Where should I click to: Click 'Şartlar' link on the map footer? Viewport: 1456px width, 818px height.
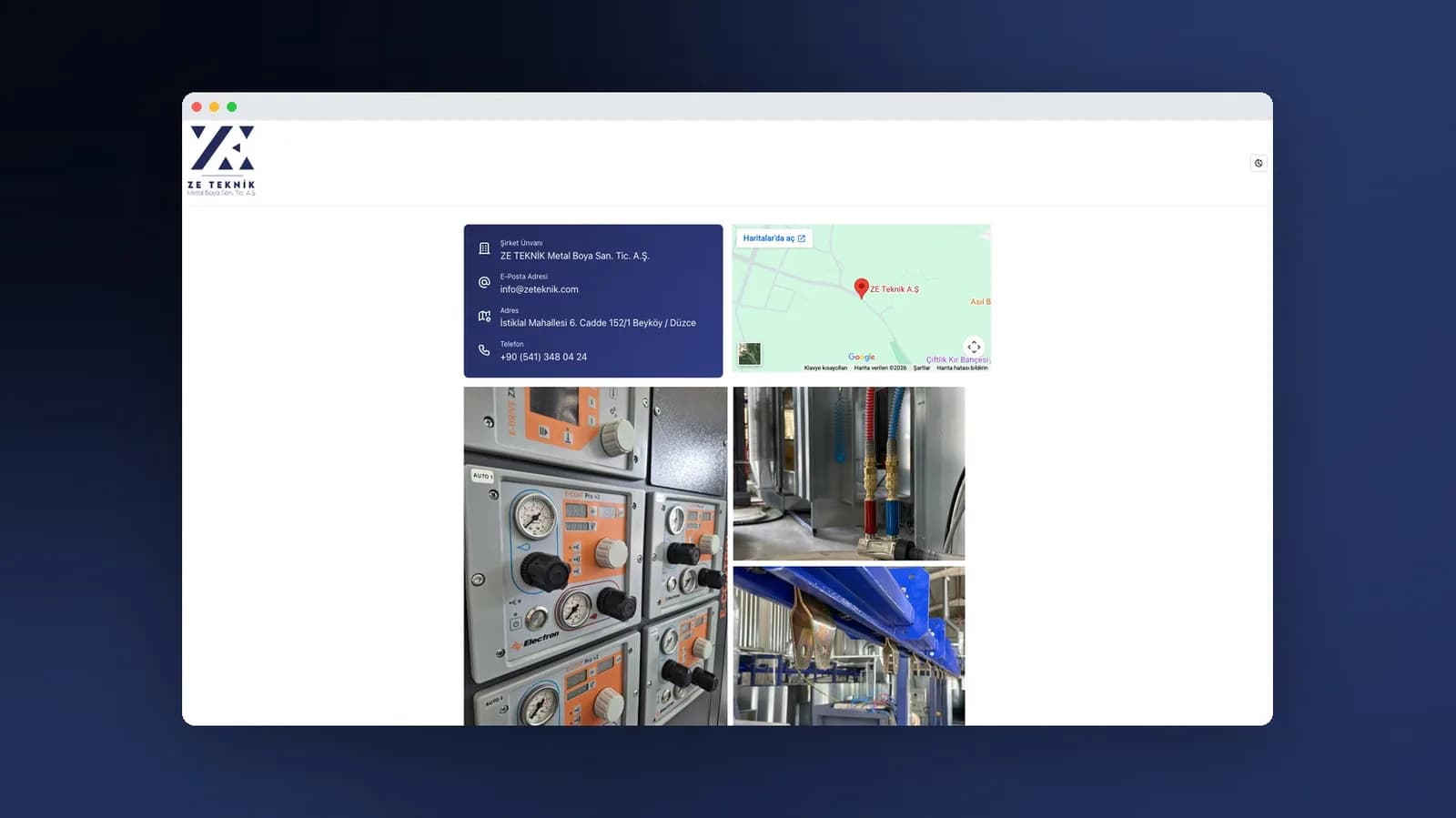click(922, 368)
